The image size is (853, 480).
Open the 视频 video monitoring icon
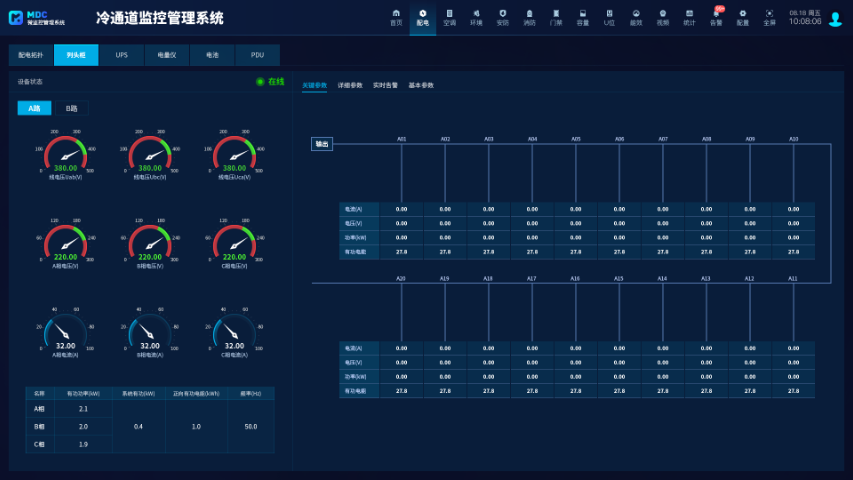662,16
